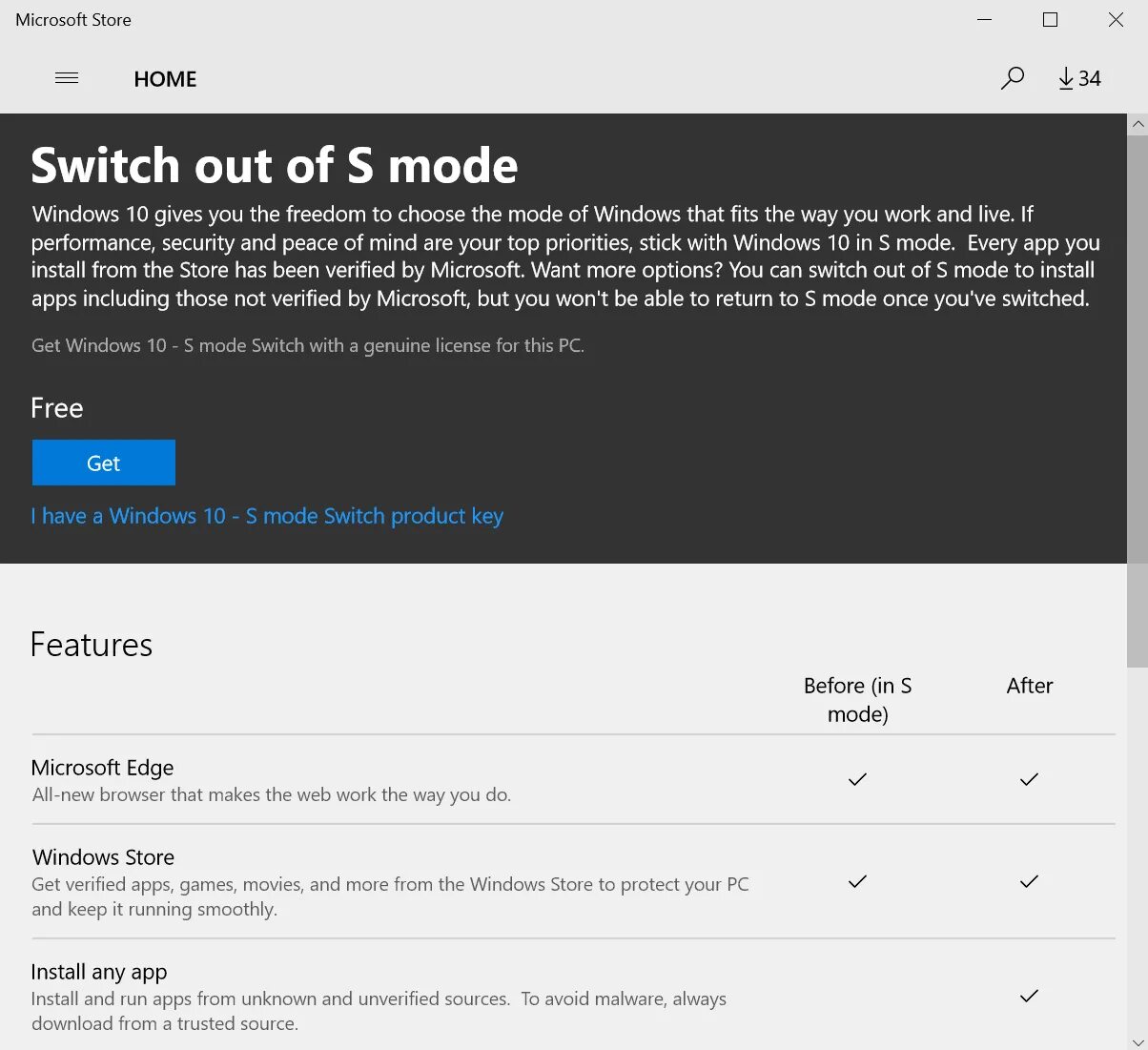1148x1050 pixels.
Task: Click the Windows Store 'Before' checkmark
Action: click(857, 881)
